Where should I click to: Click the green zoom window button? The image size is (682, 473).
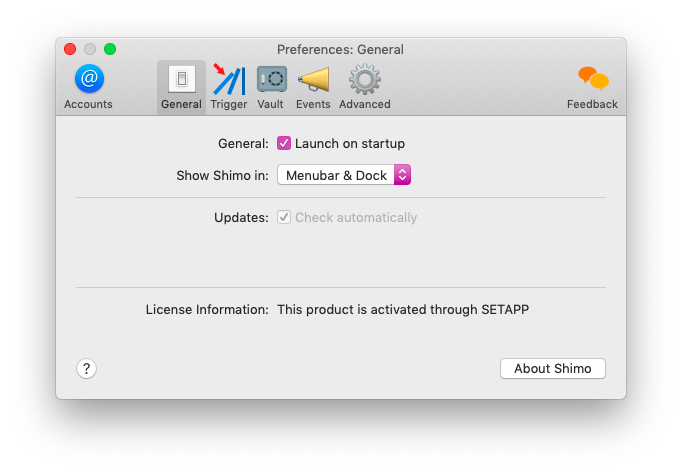(x=110, y=49)
